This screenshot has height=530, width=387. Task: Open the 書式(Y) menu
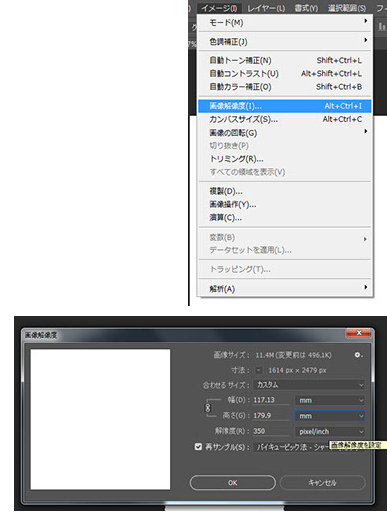pyautogui.click(x=306, y=8)
